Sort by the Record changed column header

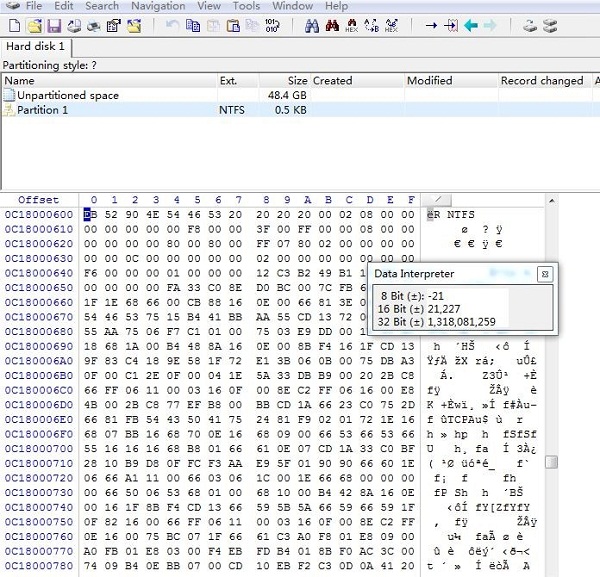[x=544, y=81]
